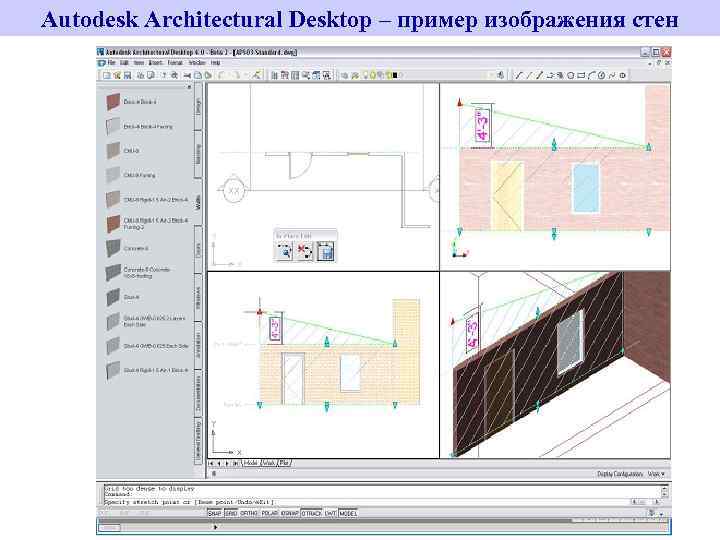Toggle POLAR tracking in the status bar
Viewport: 720px width, 540px height.
270,513
